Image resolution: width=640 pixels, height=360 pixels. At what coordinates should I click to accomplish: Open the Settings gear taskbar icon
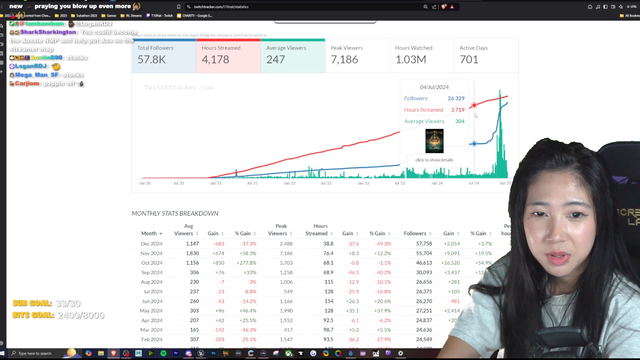click(400, 353)
